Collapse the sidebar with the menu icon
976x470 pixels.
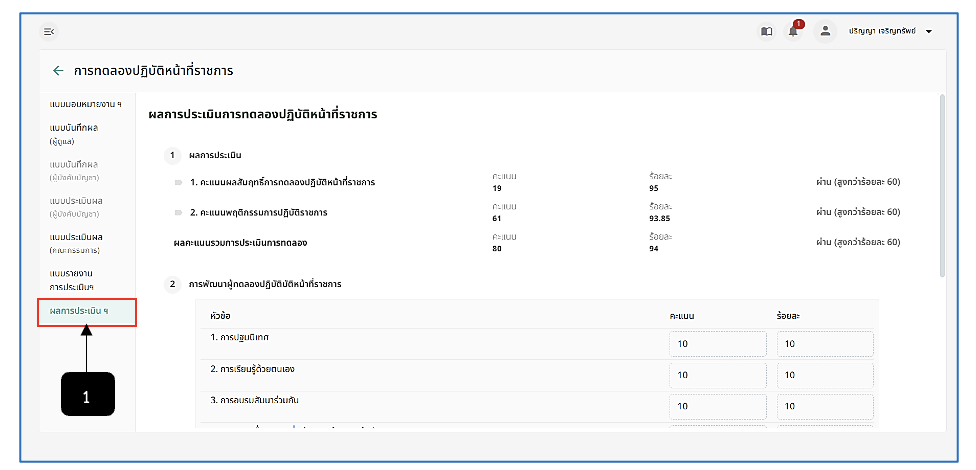(x=49, y=32)
